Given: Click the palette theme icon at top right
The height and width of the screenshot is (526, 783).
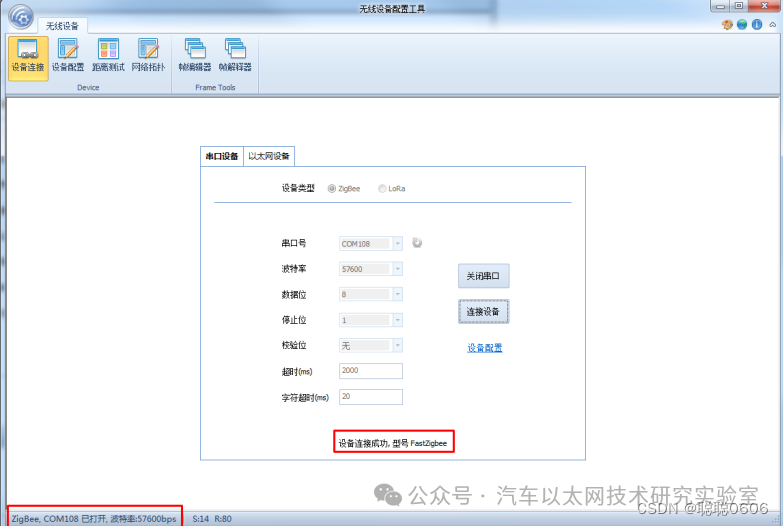Looking at the screenshot, I should [x=727, y=24].
